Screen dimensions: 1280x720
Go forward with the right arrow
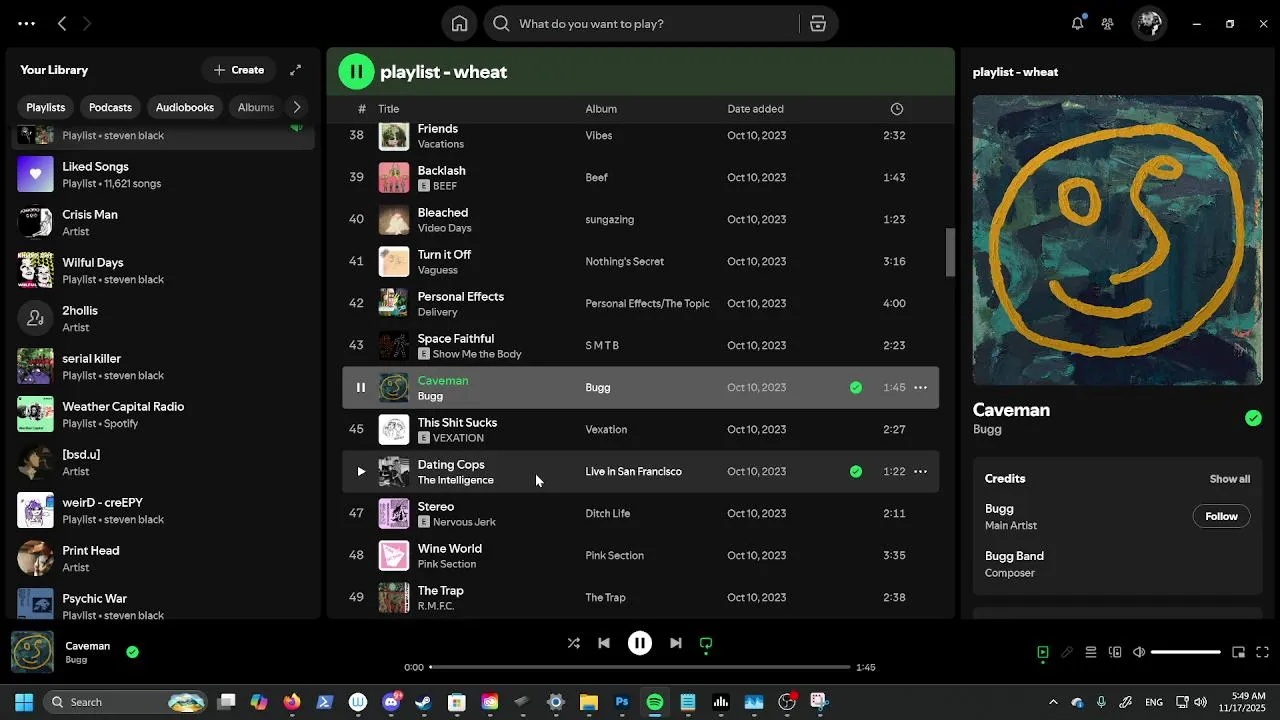pos(86,23)
